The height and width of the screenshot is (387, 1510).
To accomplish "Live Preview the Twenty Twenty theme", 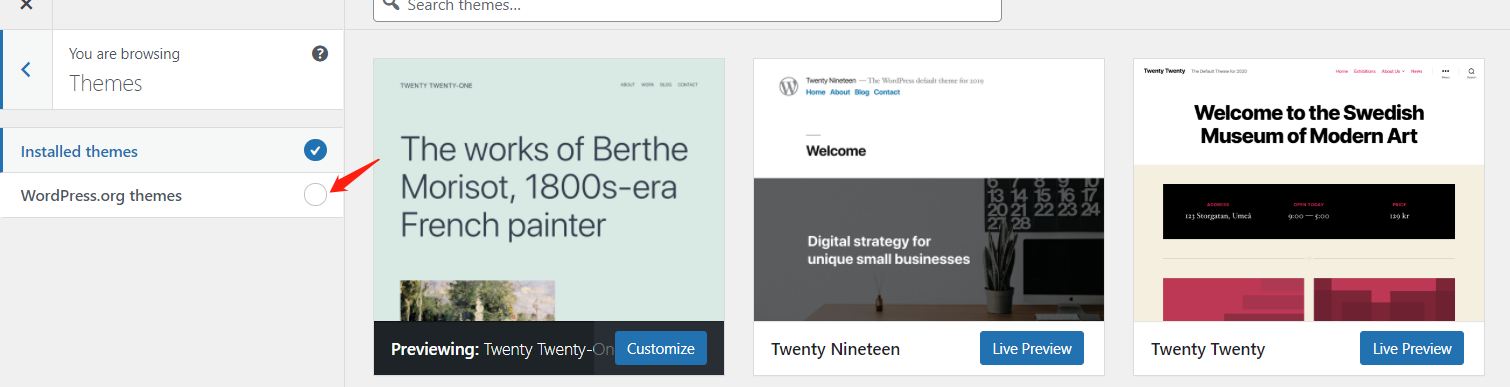I will [x=1412, y=348].
